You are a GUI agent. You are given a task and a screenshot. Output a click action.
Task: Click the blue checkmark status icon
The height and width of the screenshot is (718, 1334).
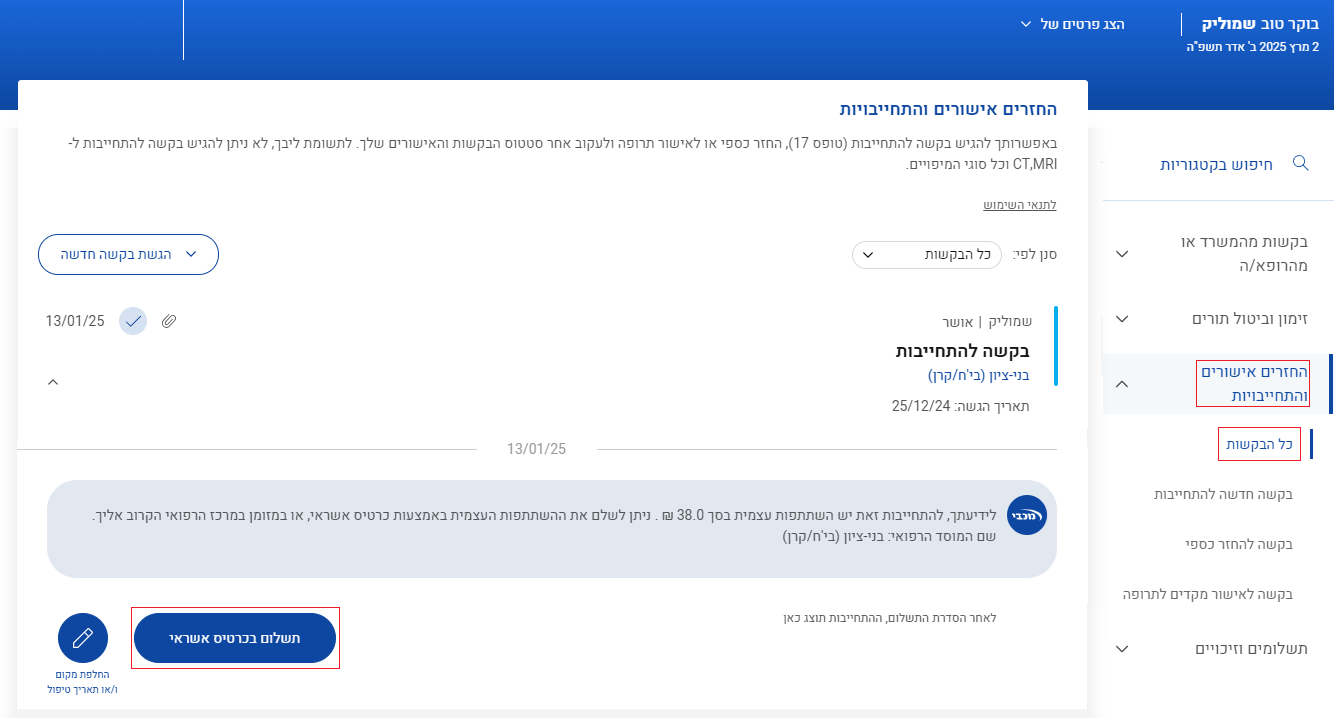[133, 321]
